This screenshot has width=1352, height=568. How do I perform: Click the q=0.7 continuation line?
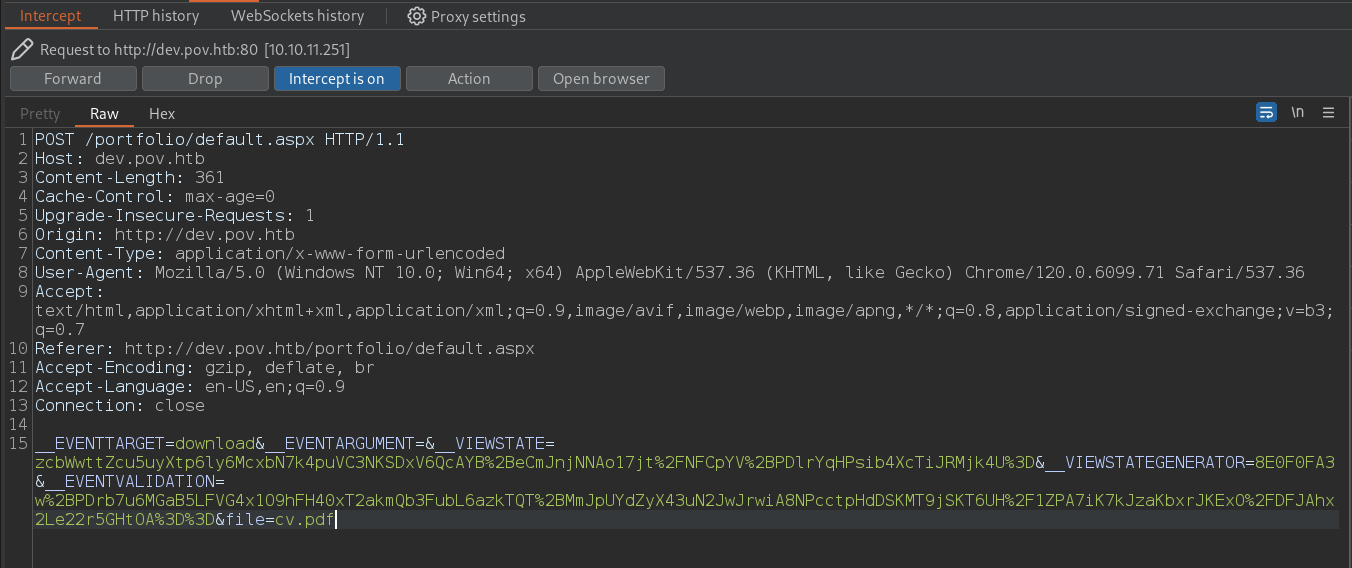pyautogui.click(x=60, y=330)
